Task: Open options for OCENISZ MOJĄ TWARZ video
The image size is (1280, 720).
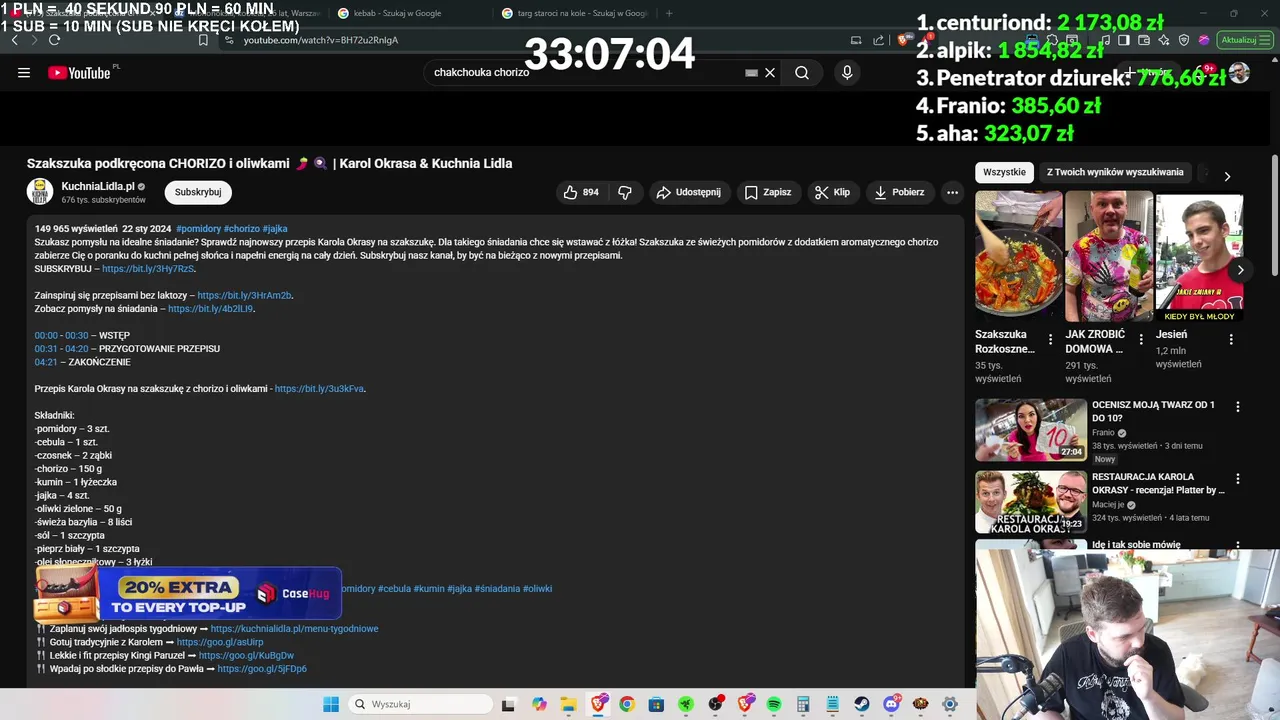Action: [x=1238, y=407]
